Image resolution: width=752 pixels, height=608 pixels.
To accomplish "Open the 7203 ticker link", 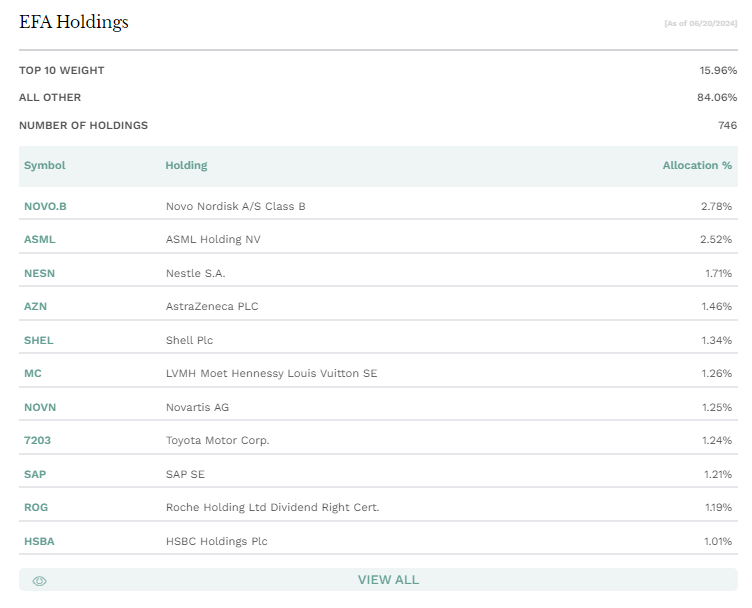I will tap(37, 440).
